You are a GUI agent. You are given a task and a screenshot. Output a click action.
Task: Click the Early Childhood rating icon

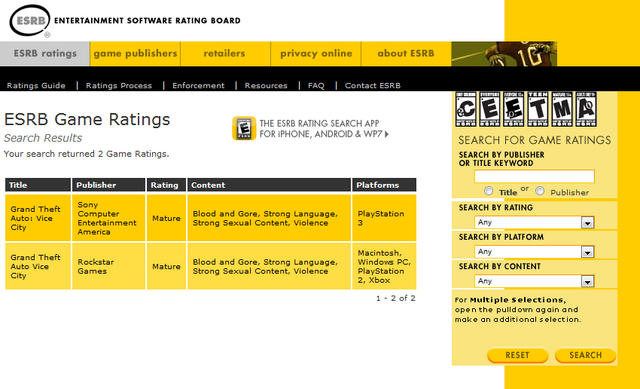(466, 109)
